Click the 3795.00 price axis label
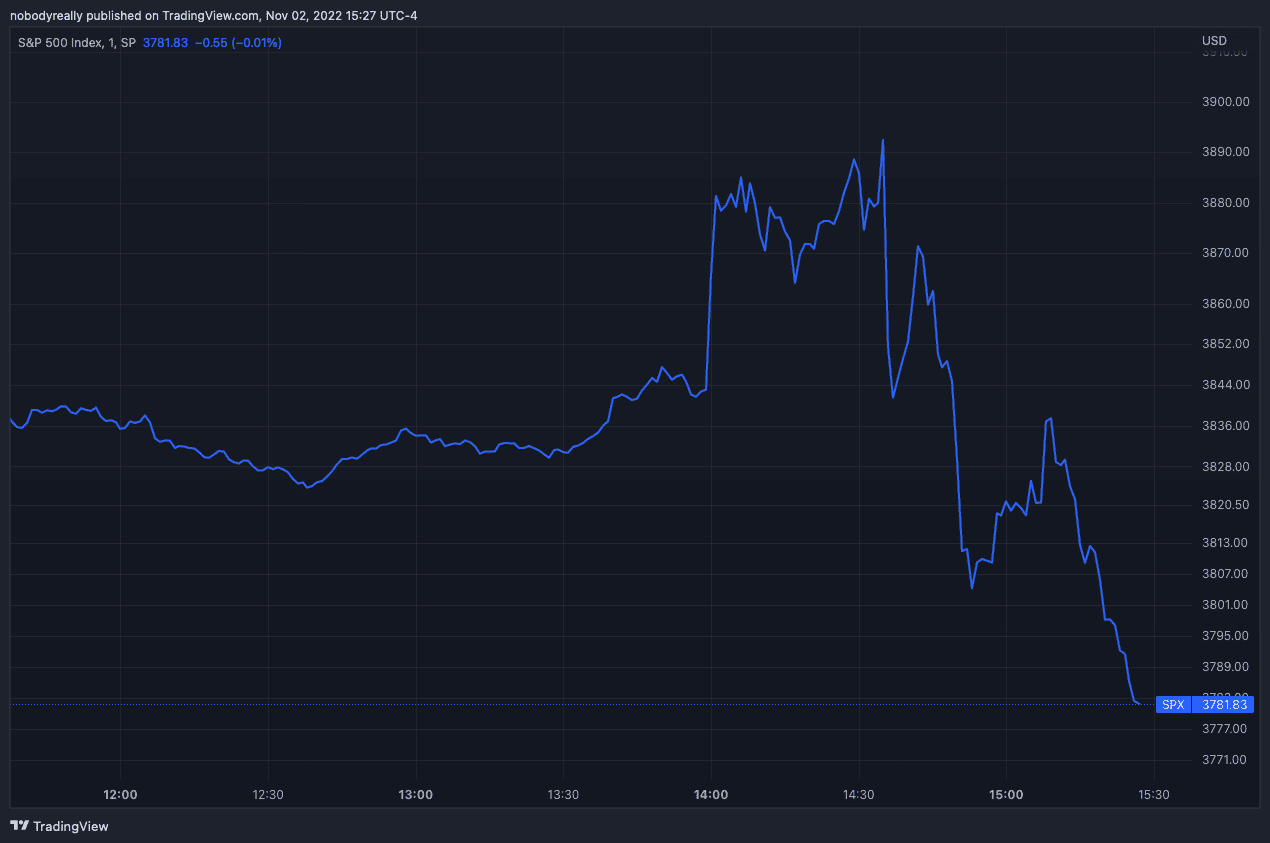1270x843 pixels. click(1225, 636)
